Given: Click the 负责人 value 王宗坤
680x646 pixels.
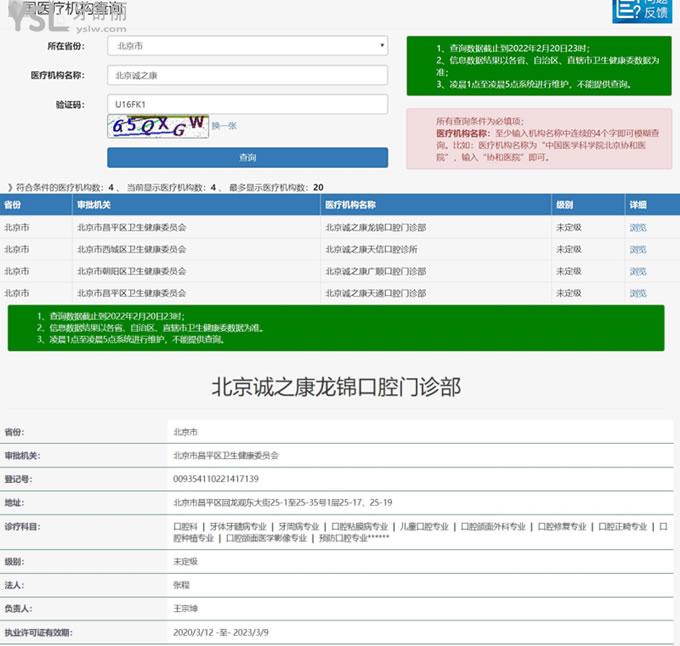Looking at the screenshot, I should click(x=186, y=608).
